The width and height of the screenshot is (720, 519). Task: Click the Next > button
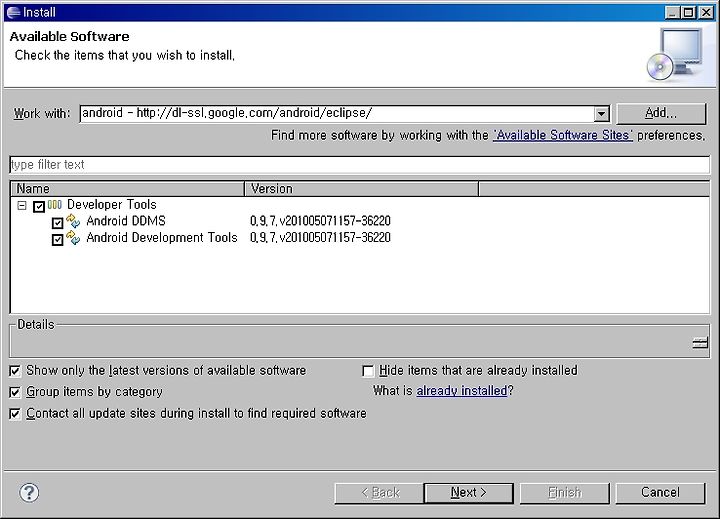pyautogui.click(x=468, y=493)
